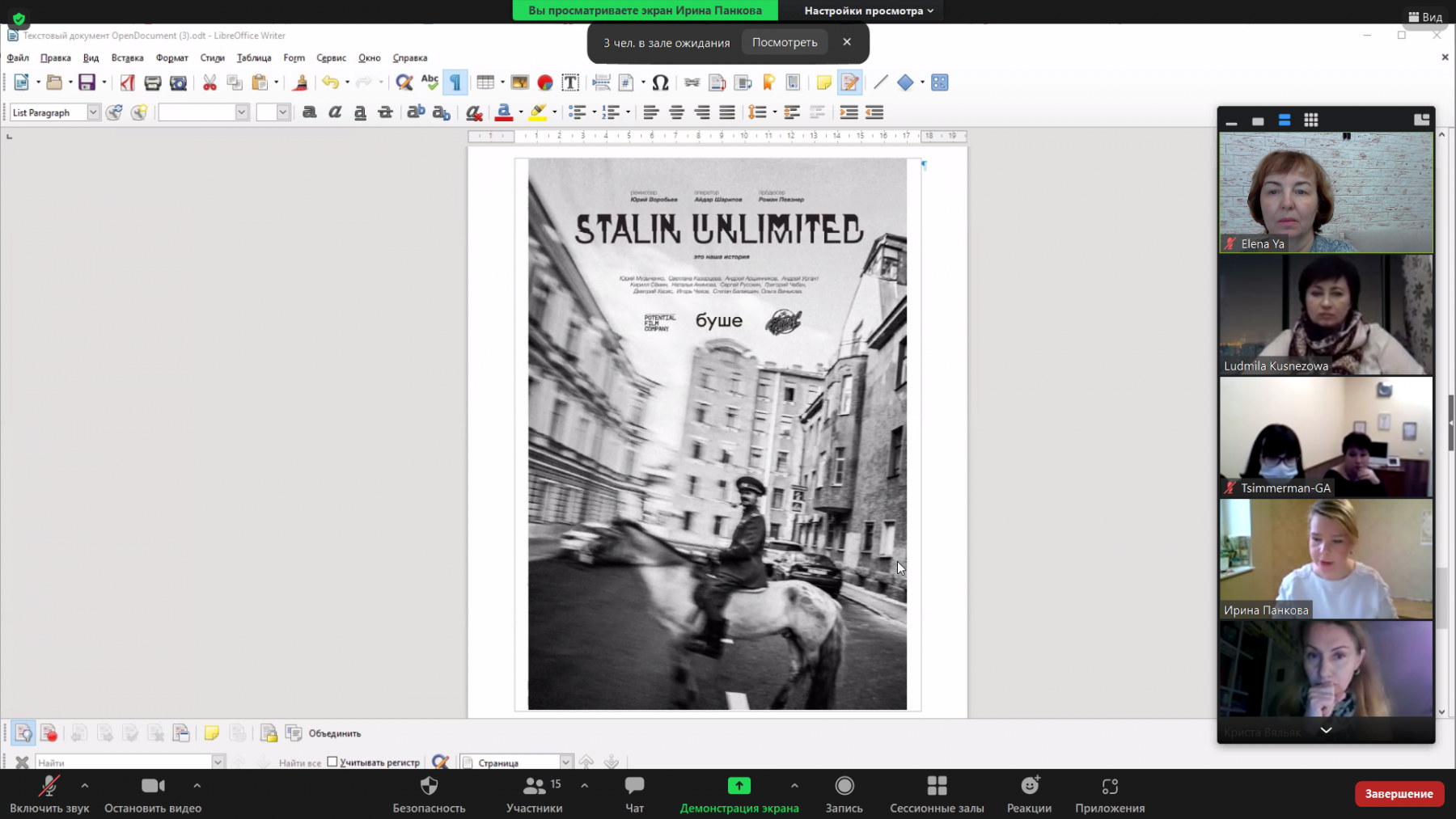Insert basic shape diamond icon
Screen dimensions: 1456x819
pos(905,82)
